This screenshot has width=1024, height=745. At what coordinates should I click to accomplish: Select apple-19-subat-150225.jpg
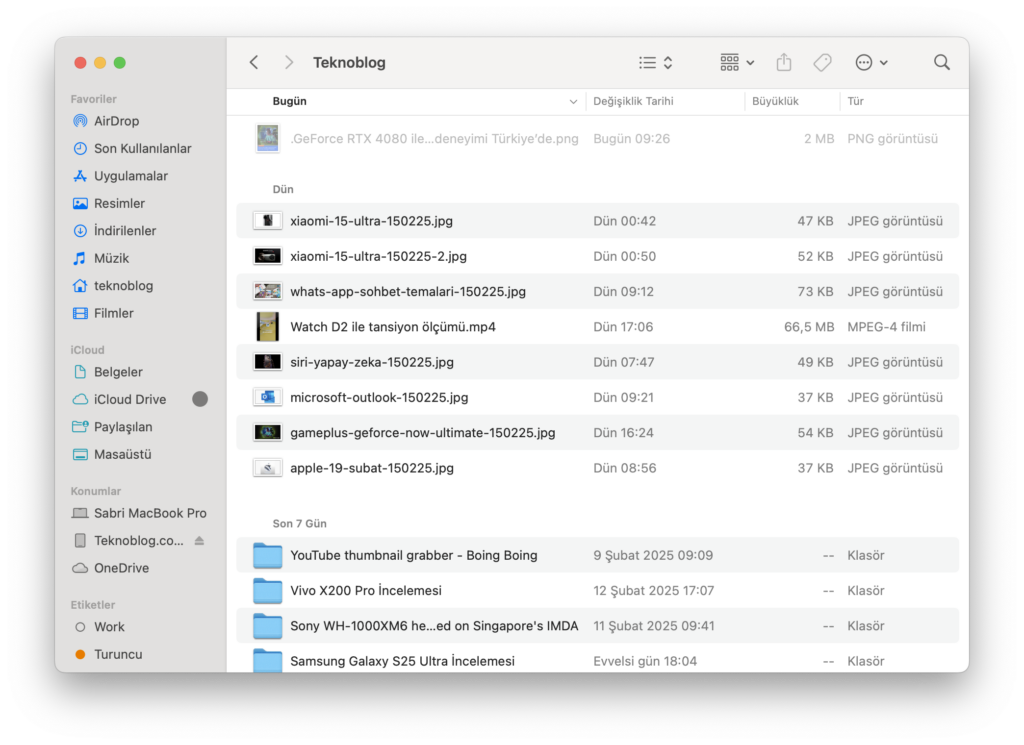pyautogui.click(x=598, y=468)
